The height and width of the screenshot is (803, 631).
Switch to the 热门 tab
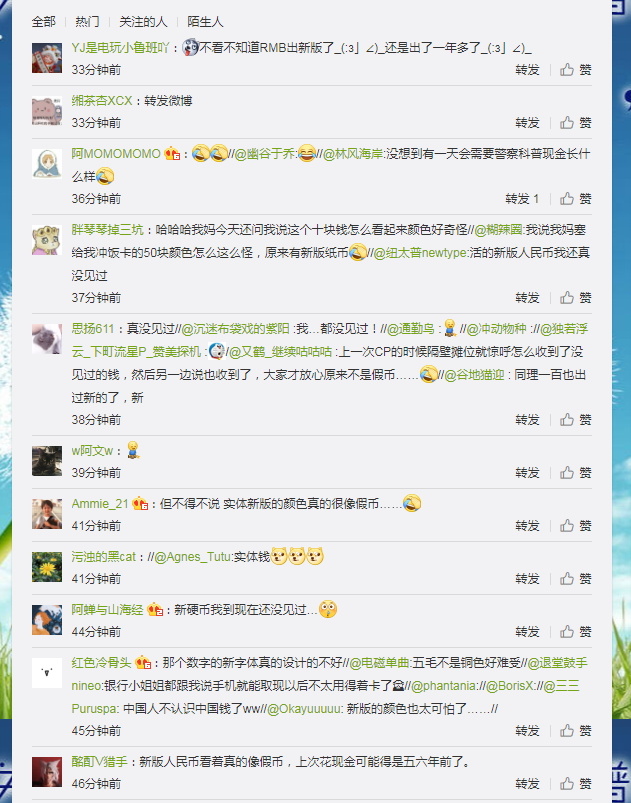[87, 22]
